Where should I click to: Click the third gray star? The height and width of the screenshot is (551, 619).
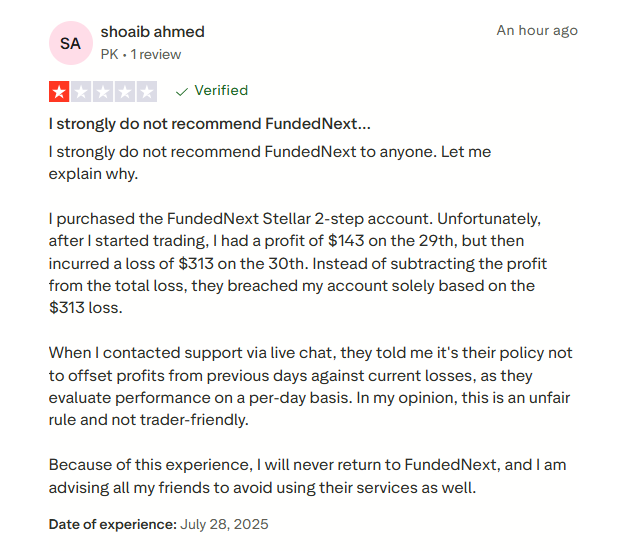pos(103,92)
